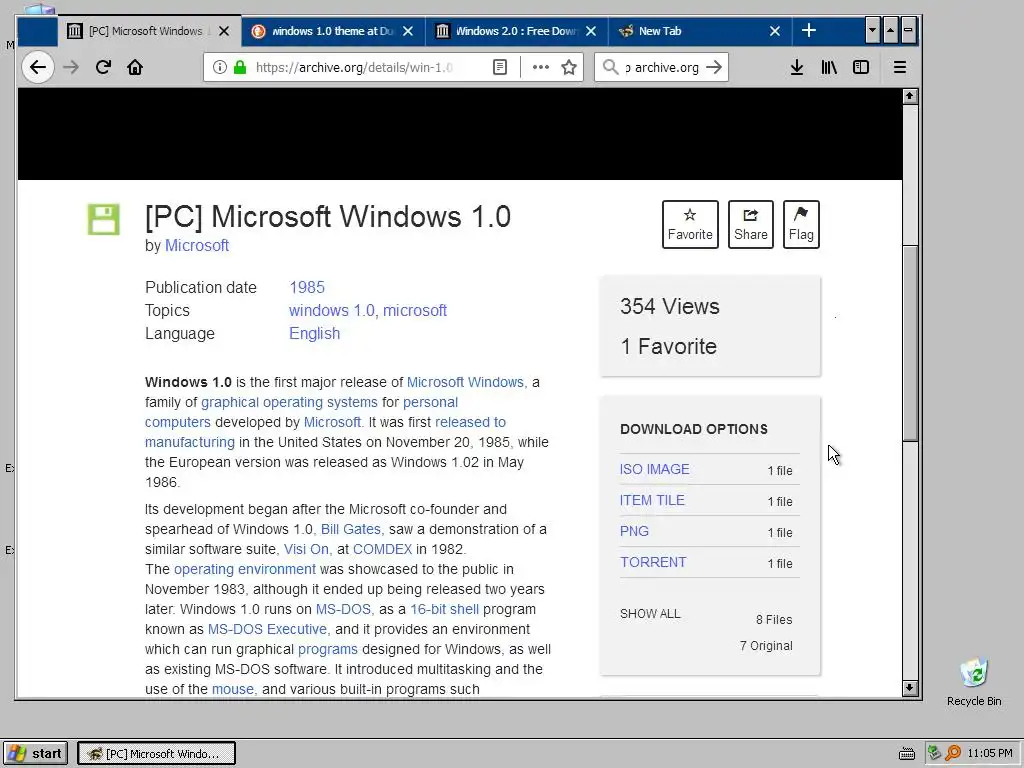Click the TORRENT download link

pos(653,562)
